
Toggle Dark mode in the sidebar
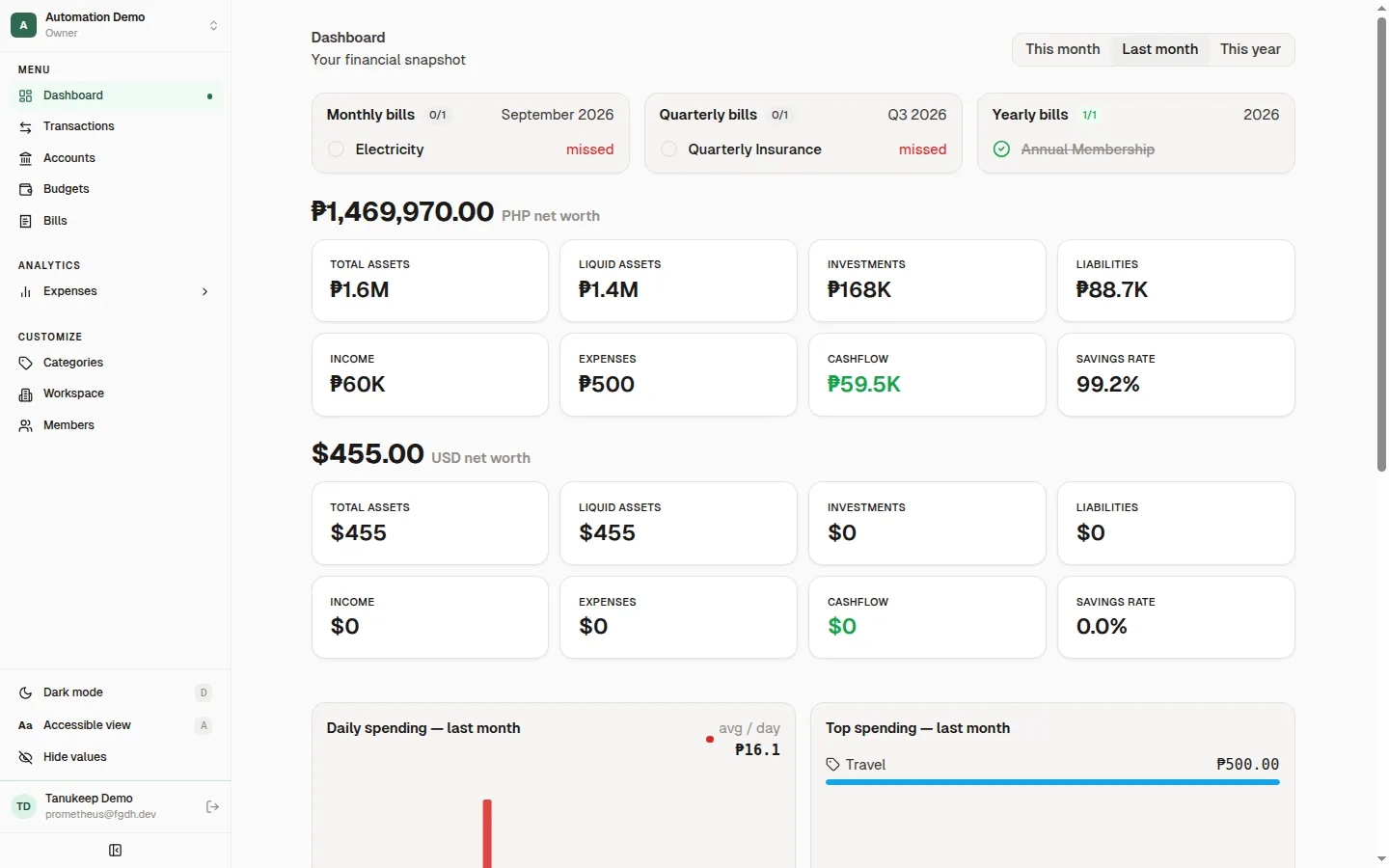(116, 692)
